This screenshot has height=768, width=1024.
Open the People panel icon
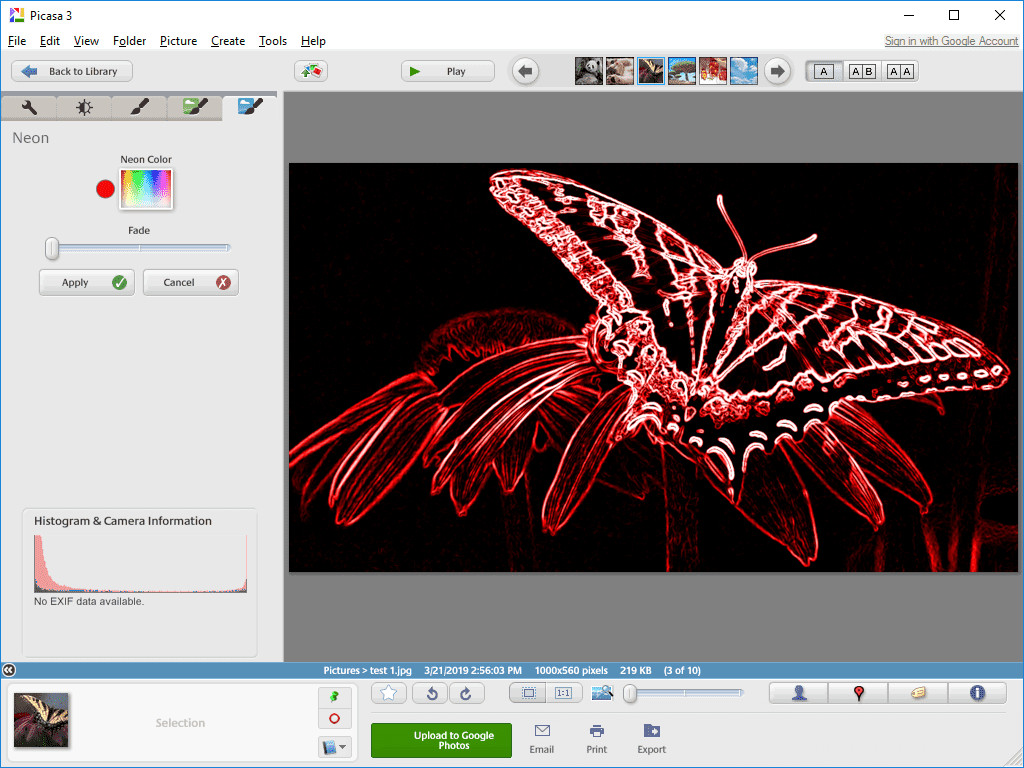click(799, 693)
